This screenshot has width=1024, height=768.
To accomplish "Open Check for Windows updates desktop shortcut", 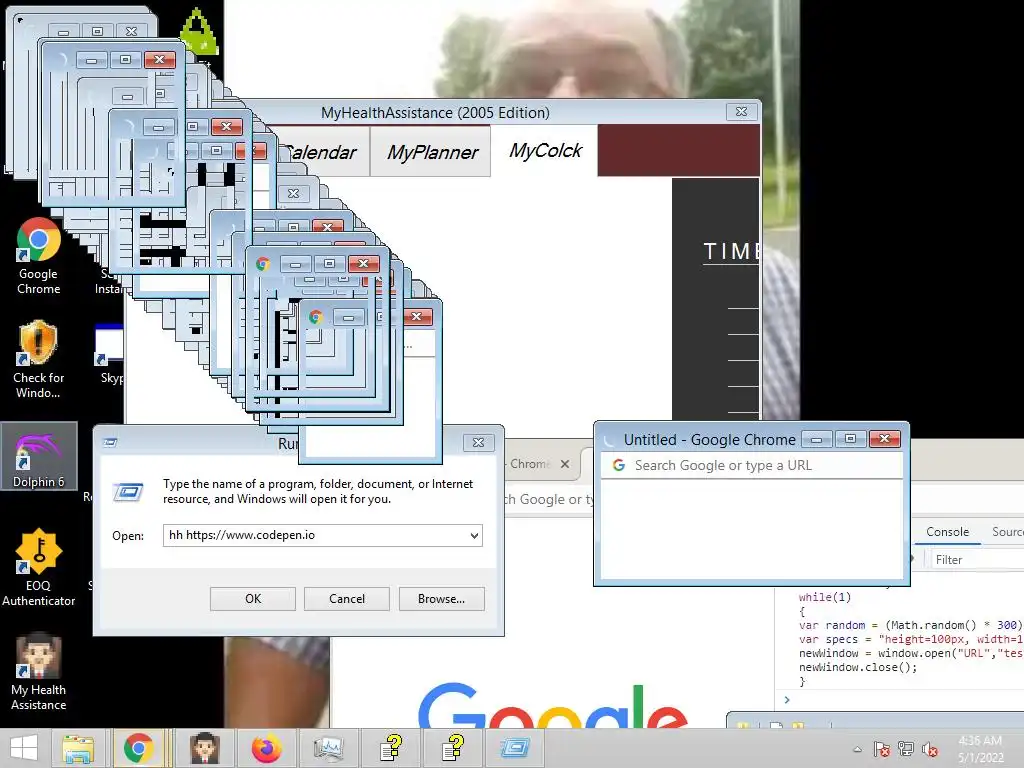I will (x=38, y=359).
